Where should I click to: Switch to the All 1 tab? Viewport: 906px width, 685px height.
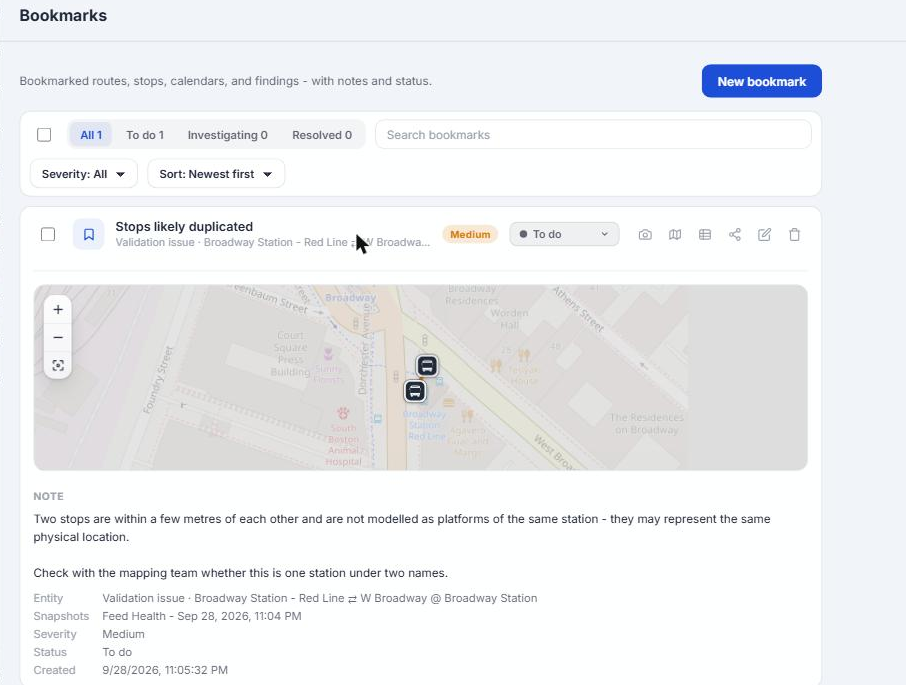click(x=91, y=135)
